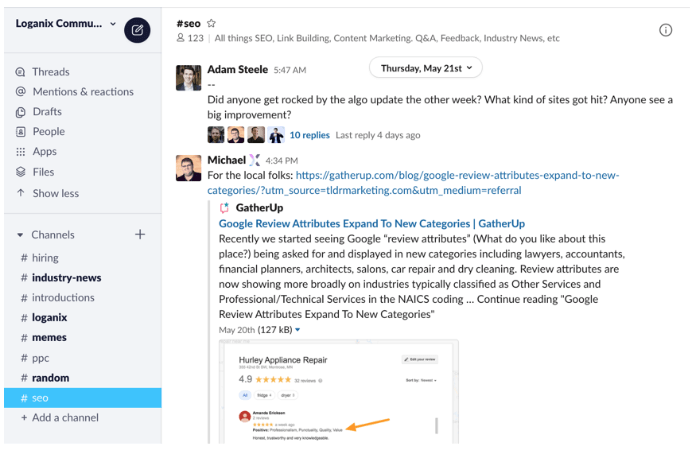Viewport: 695px width, 461px height.
Task: Click the Threads icon in sidebar
Action: pyautogui.click(x=20, y=72)
